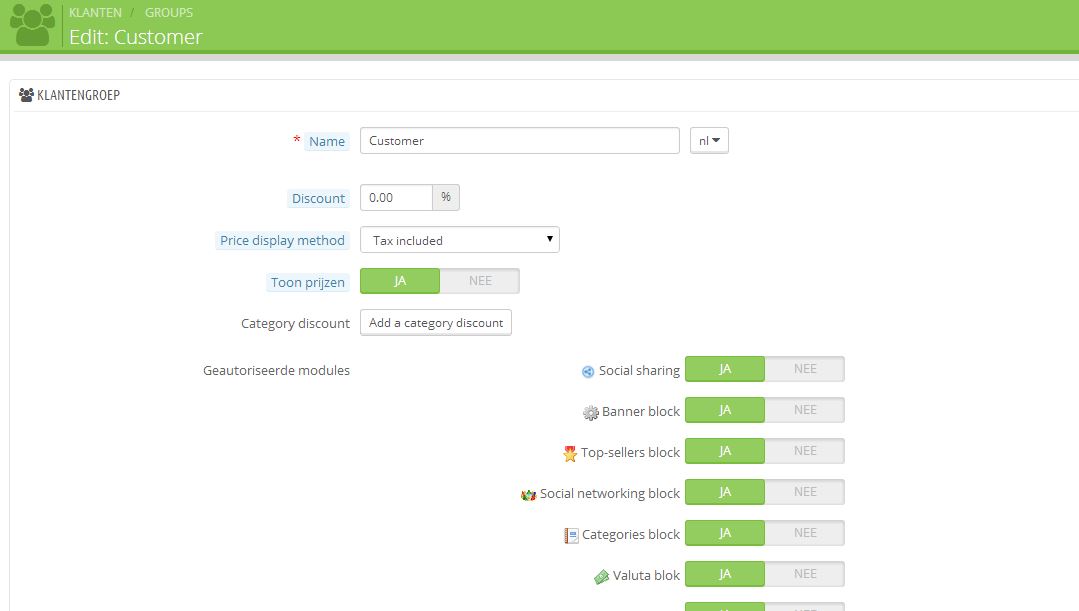
Task: Set Toon prijzen to NEE
Action: [480, 281]
